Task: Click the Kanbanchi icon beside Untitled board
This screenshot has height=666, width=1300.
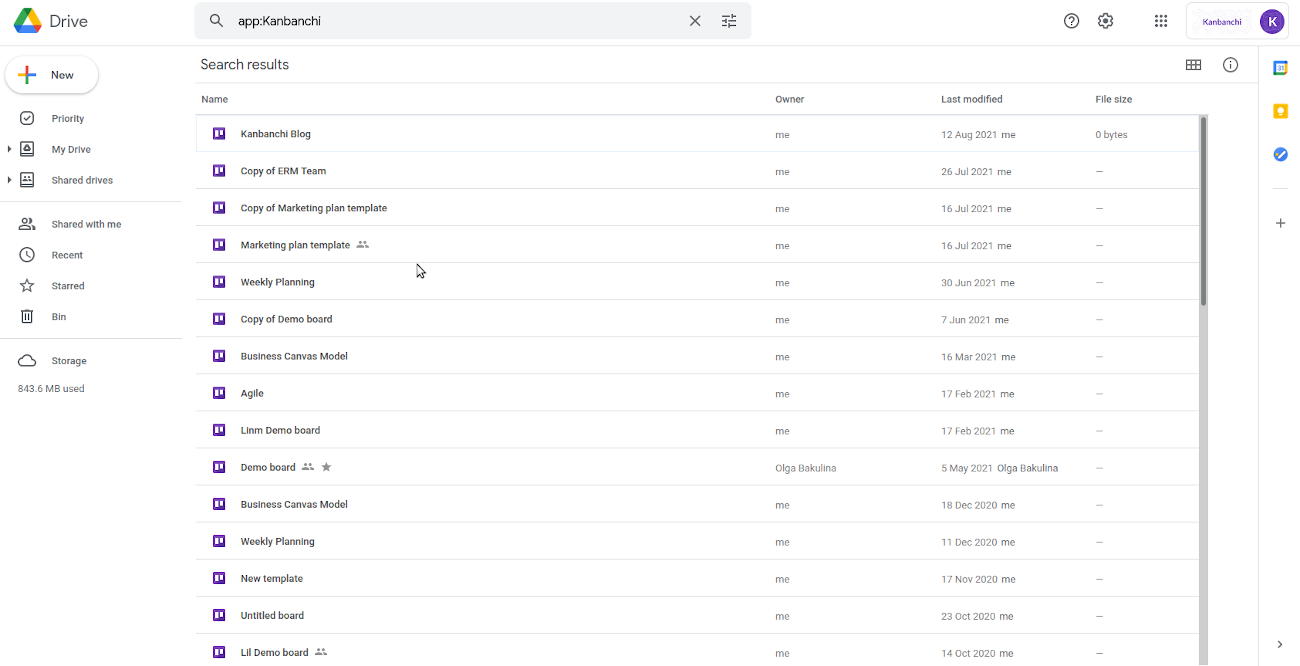Action: pos(219,615)
